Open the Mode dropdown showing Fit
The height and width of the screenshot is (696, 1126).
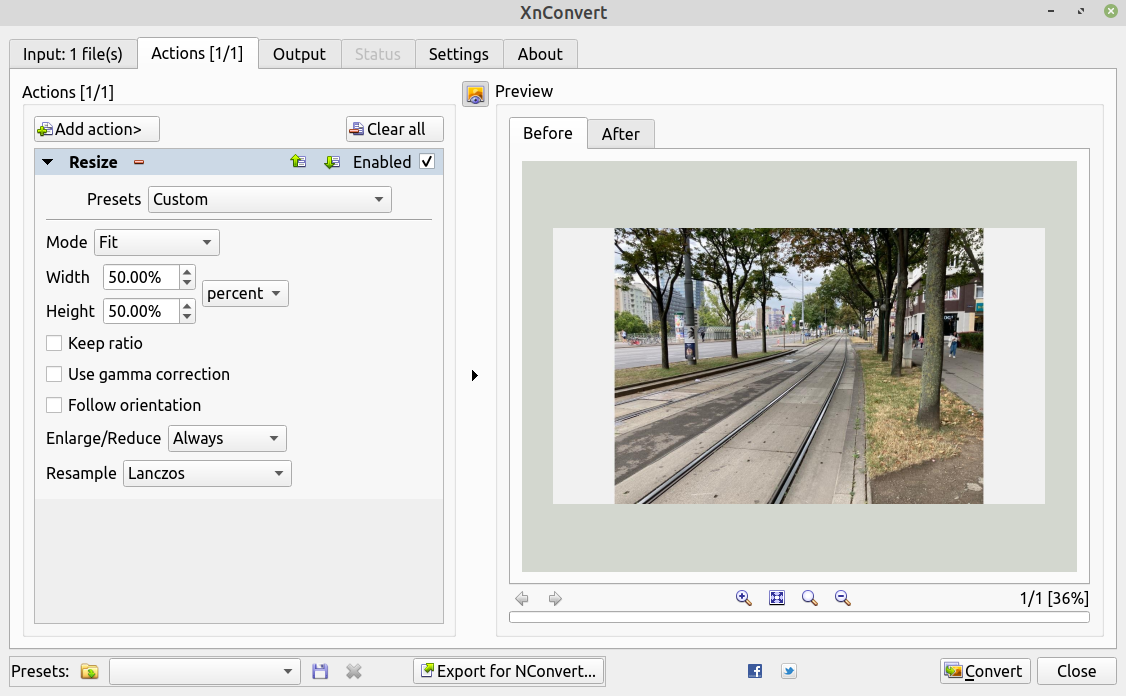tap(157, 242)
